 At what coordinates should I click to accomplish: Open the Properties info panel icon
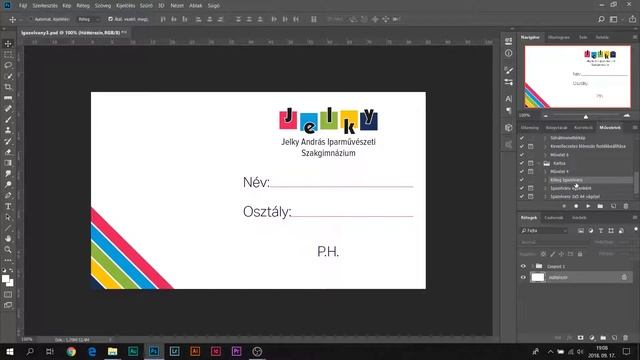point(508,53)
